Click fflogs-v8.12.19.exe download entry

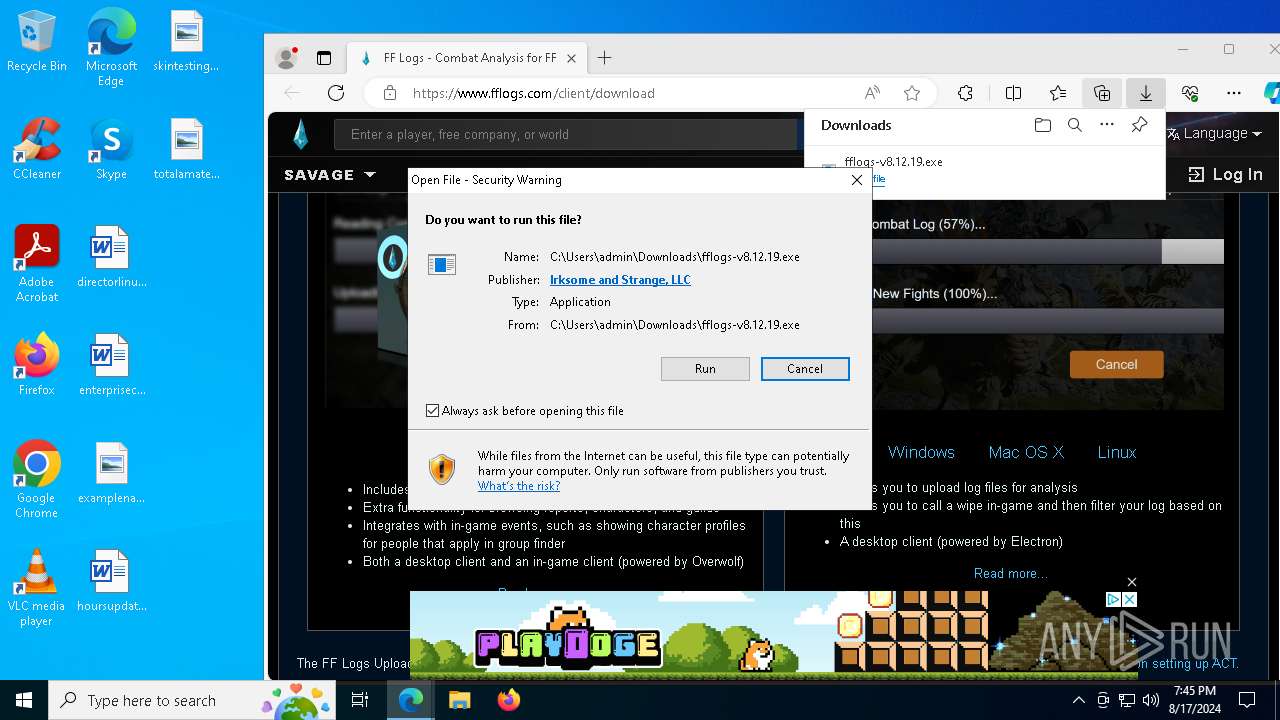(893, 162)
